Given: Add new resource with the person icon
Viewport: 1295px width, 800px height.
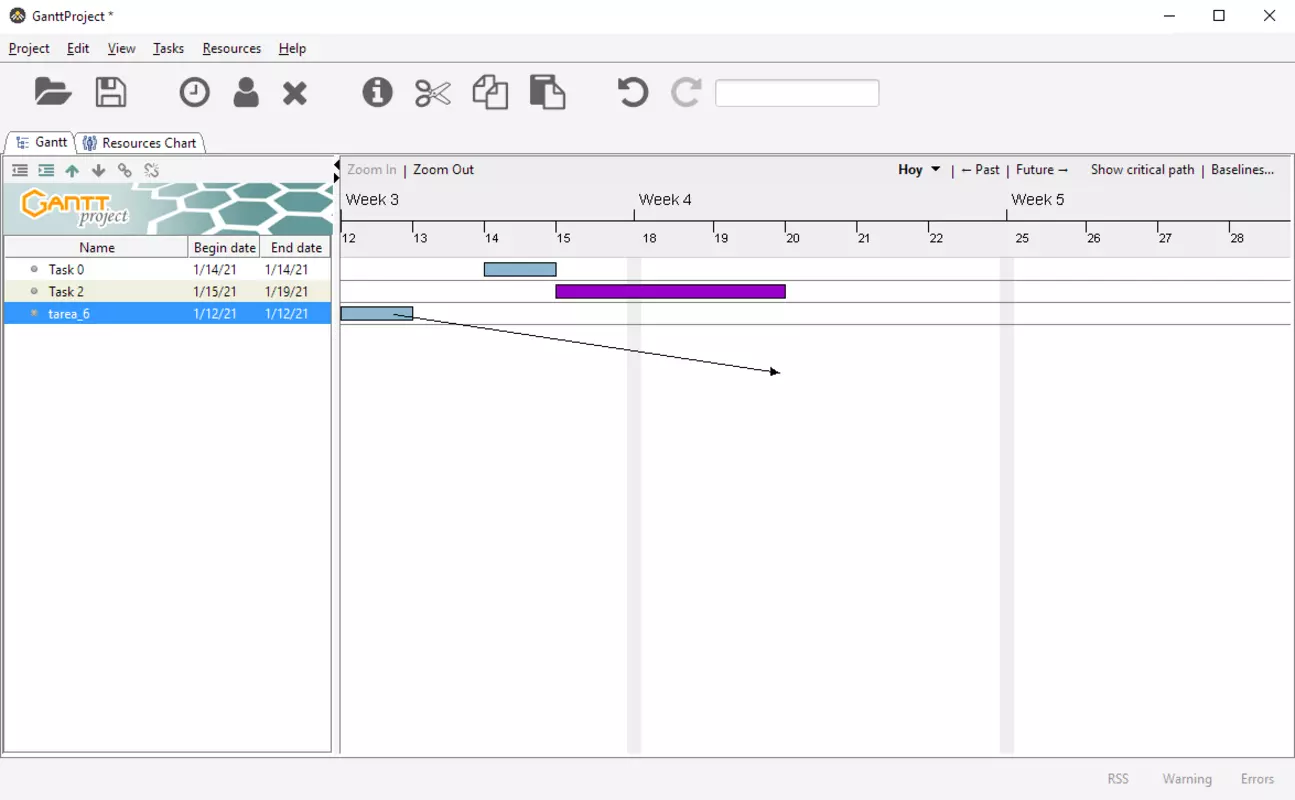Looking at the screenshot, I should tap(246, 92).
